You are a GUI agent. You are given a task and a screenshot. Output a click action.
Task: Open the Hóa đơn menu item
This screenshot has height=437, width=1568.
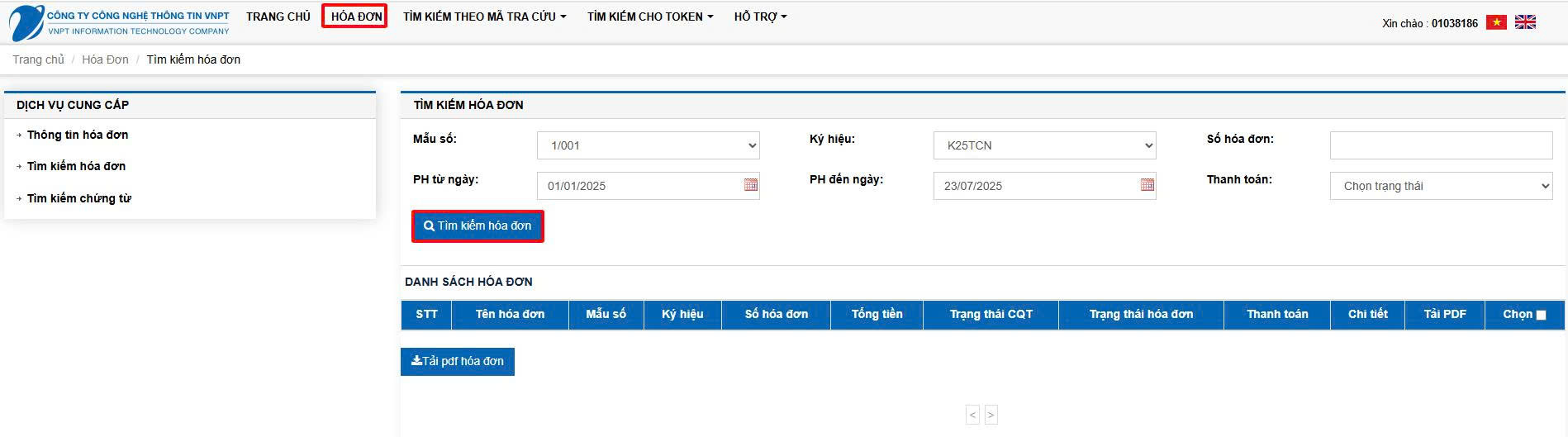[x=356, y=17]
